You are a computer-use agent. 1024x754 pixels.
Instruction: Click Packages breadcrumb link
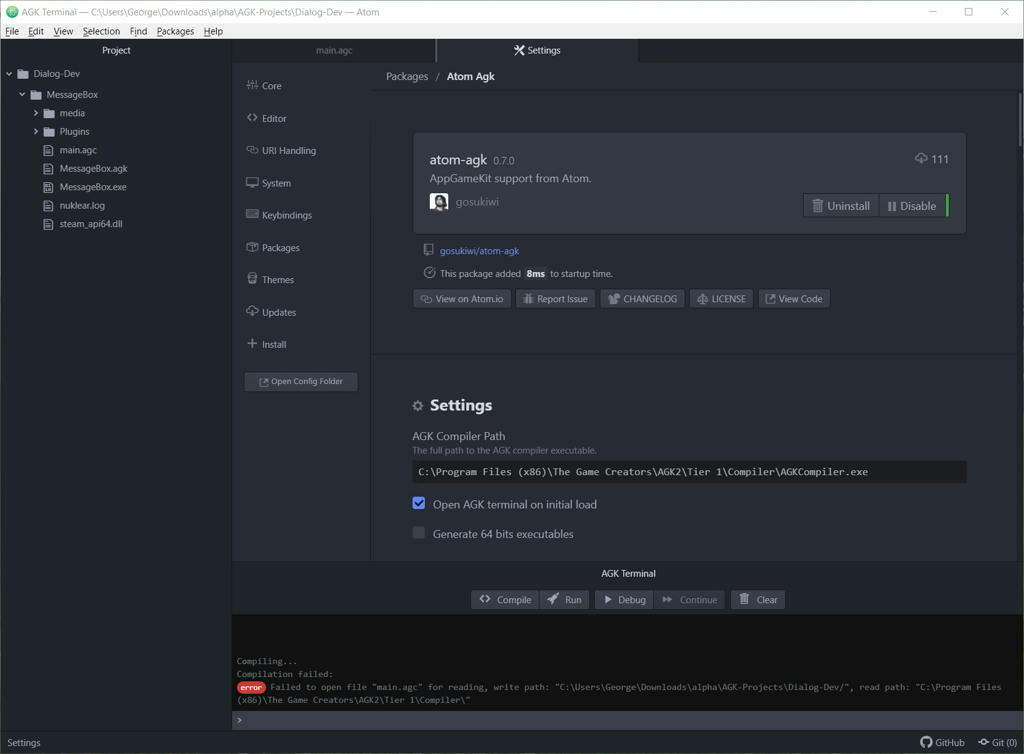tap(407, 76)
